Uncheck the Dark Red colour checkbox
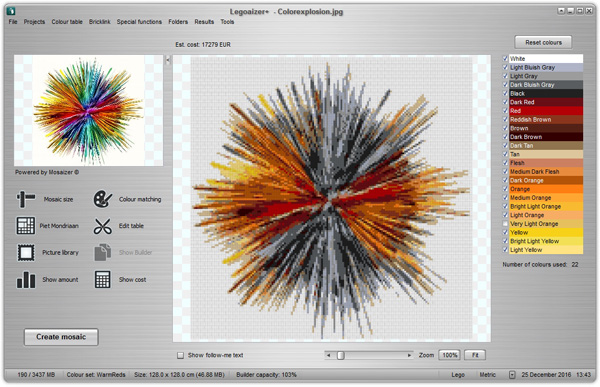The image size is (600, 387). [x=505, y=102]
